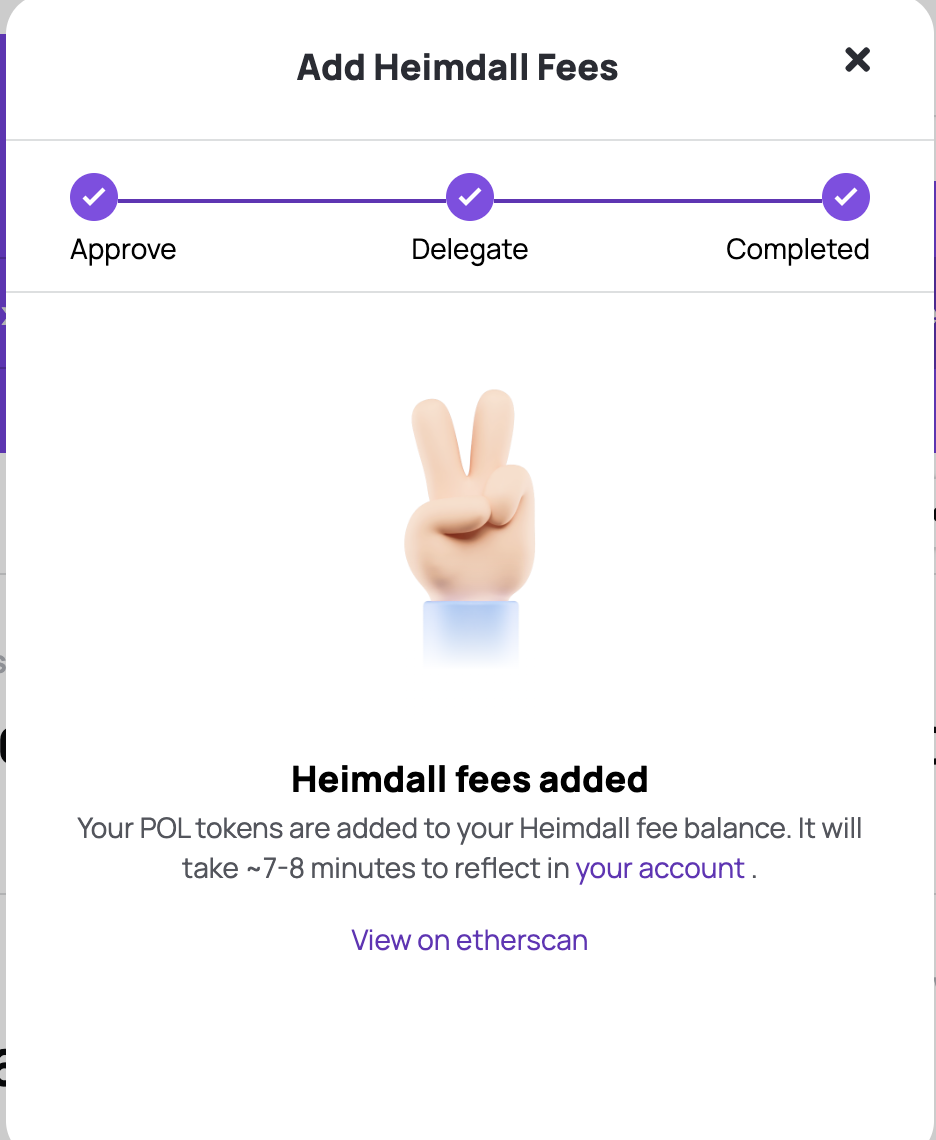This screenshot has width=936, height=1140.
Task: Select the Completed step label
Action: (797, 249)
